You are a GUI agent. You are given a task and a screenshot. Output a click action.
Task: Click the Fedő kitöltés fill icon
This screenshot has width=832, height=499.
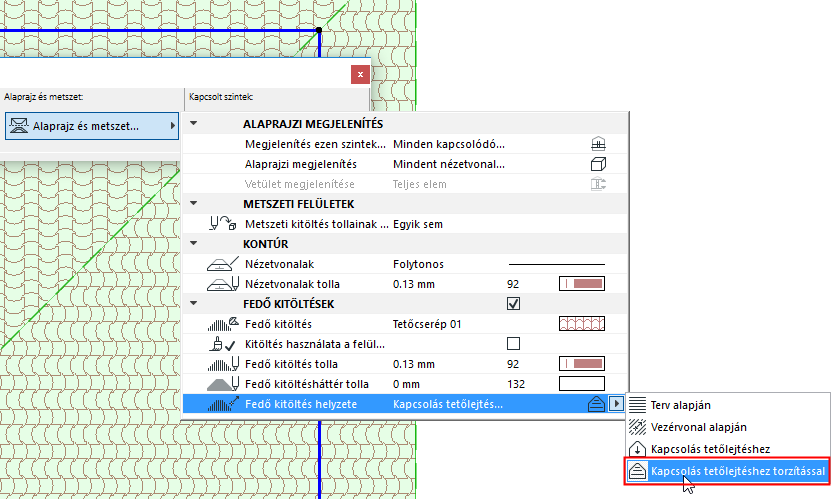tap(222, 324)
